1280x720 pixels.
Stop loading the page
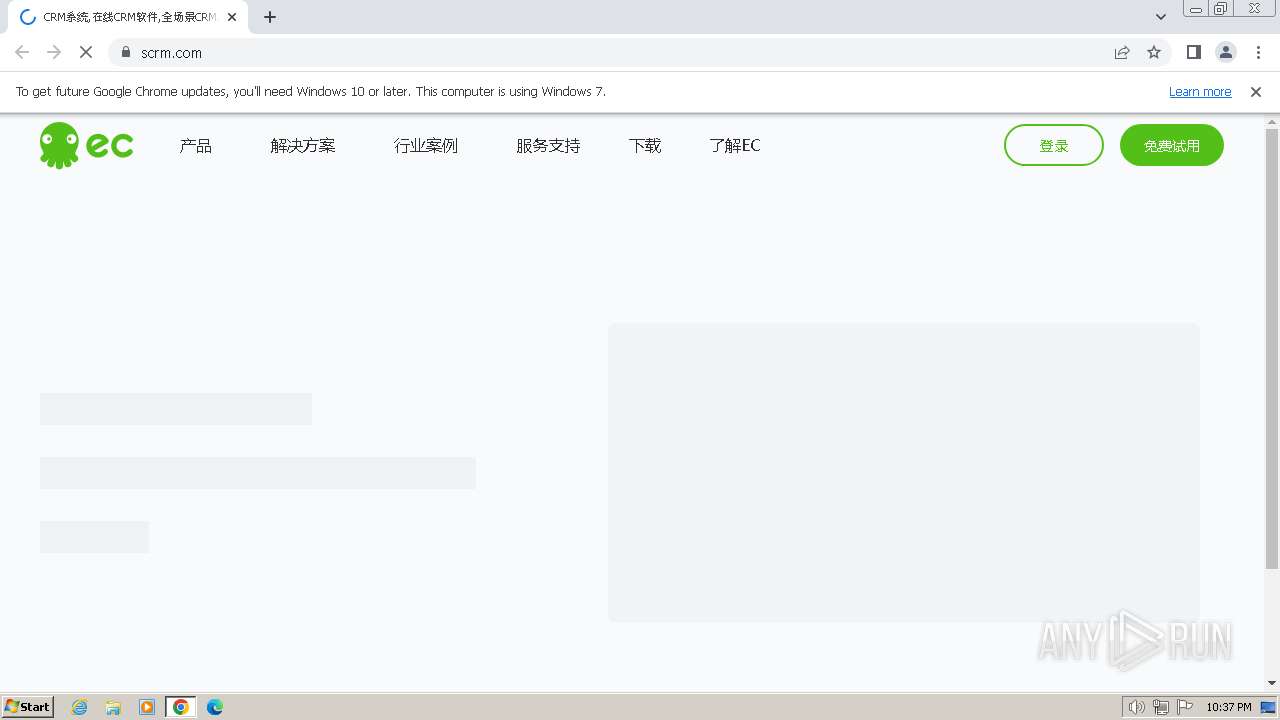pyautogui.click(x=85, y=52)
